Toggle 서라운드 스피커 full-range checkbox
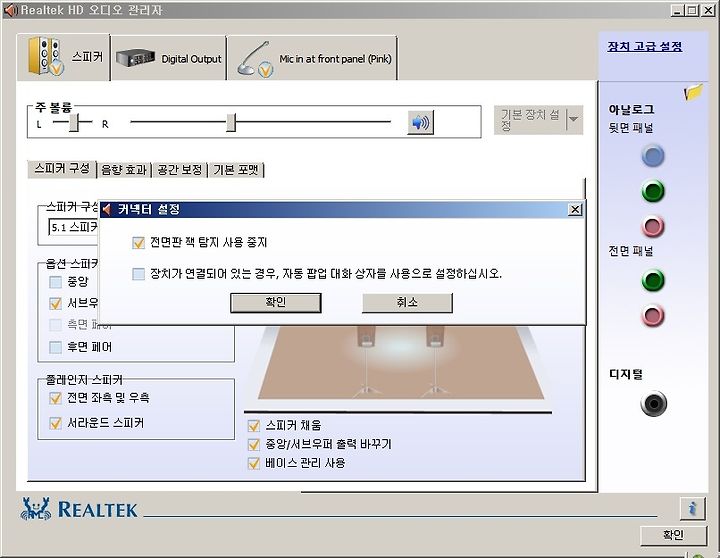The height and width of the screenshot is (558, 720). click(55, 423)
